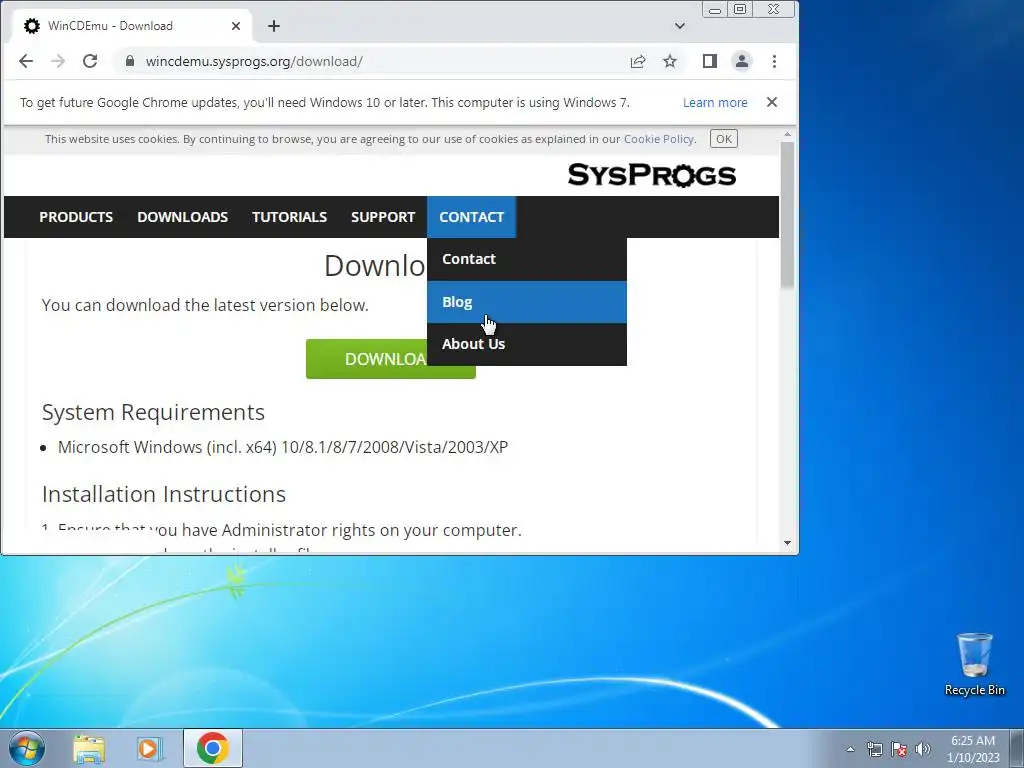Viewport: 1024px width, 768px height.
Task: Click the System Requirements heading
Action: pyautogui.click(x=153, y=412)
